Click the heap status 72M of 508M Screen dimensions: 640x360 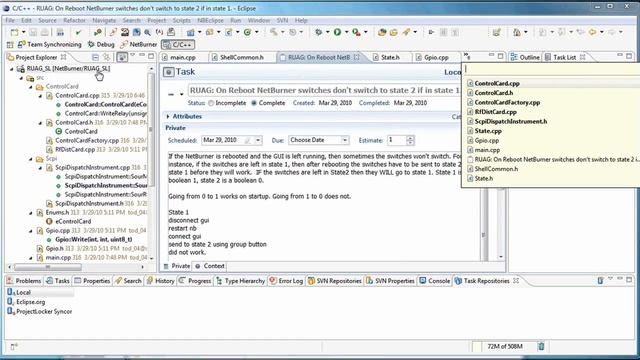pyautogui.click(x=504, y=347)
